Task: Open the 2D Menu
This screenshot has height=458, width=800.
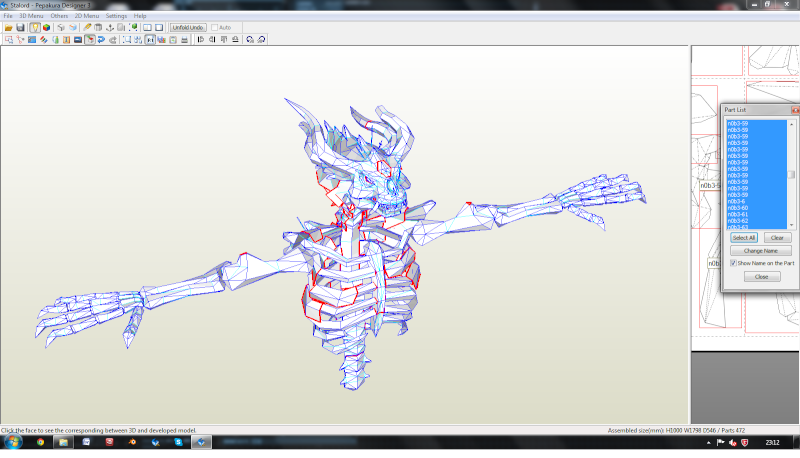Action: pyautogui.click(x=87, y=16)
